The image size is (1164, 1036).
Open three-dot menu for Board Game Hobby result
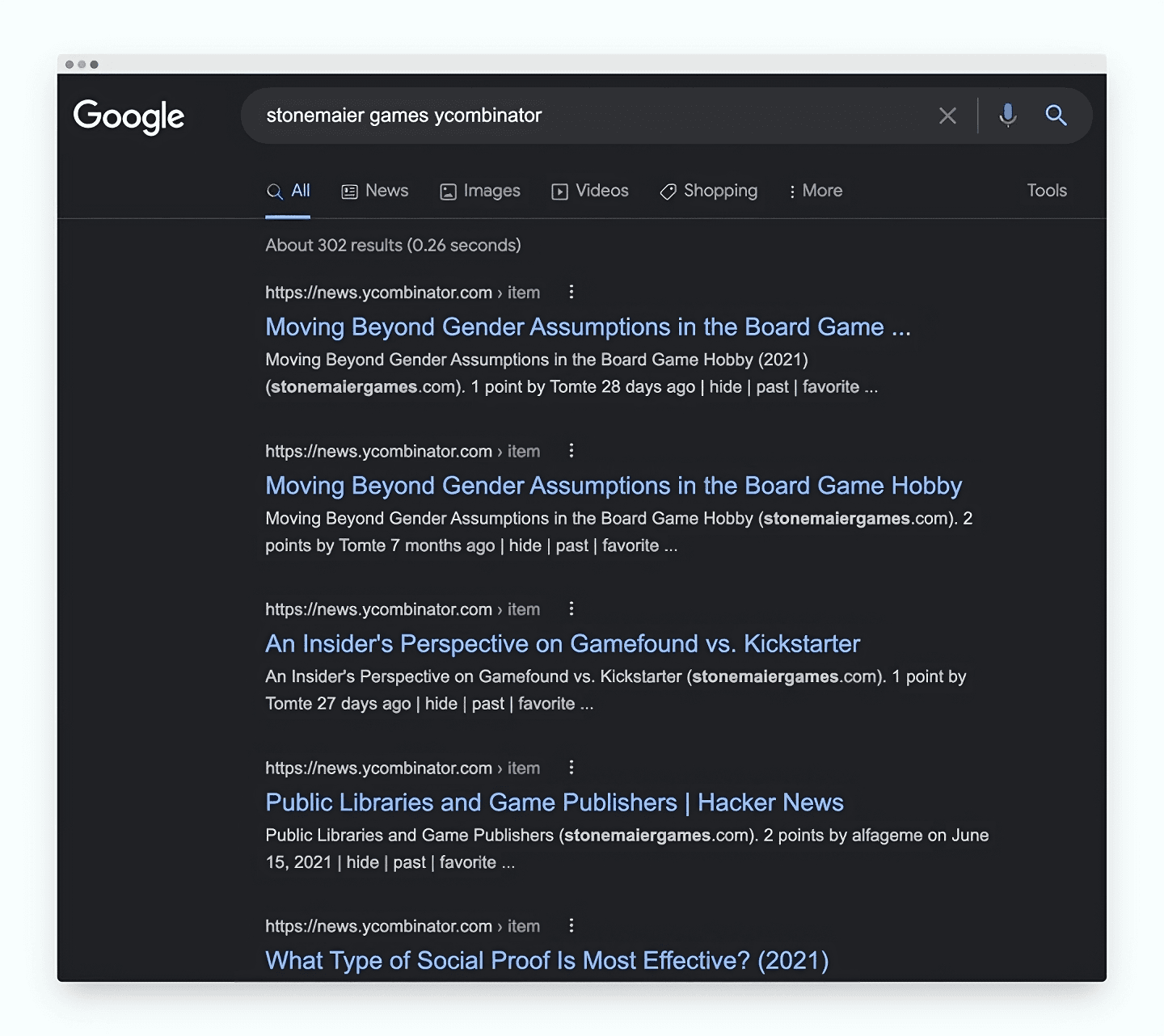(x=571, y=450)
